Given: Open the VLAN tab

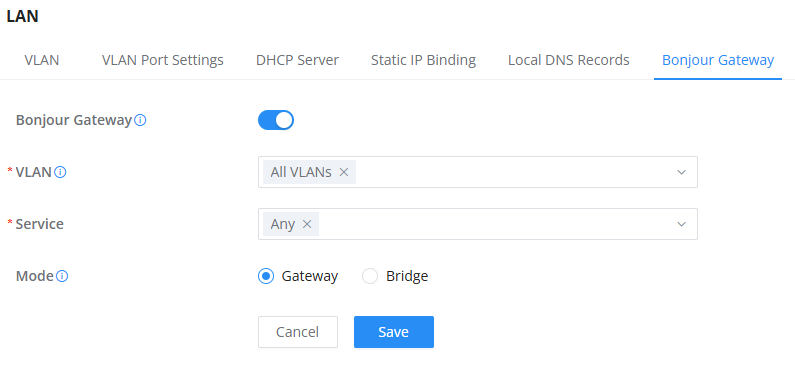Looking at the screenshot, I should [x=42, y=60].
